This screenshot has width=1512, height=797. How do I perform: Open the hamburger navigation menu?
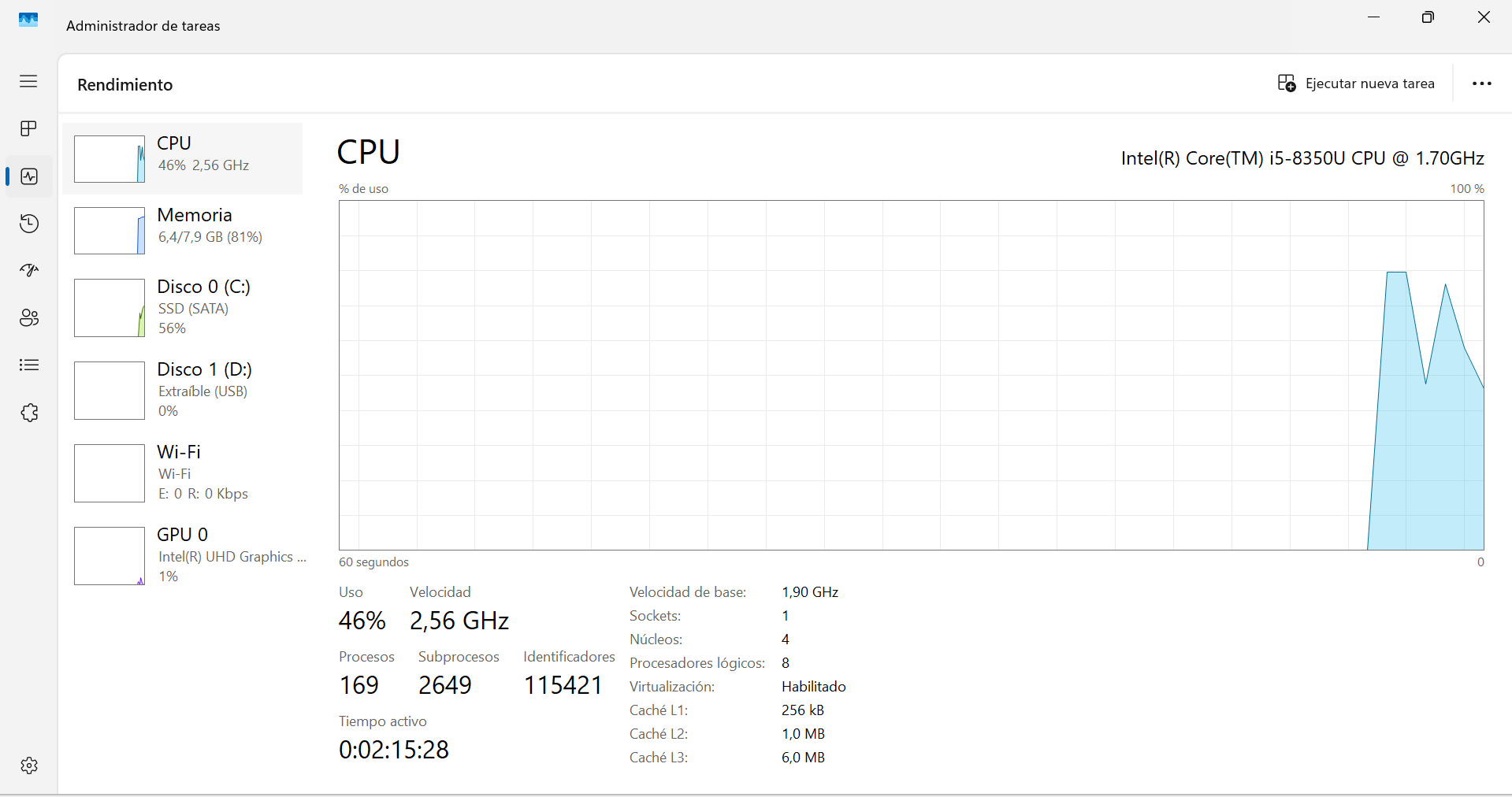point(28,81)
